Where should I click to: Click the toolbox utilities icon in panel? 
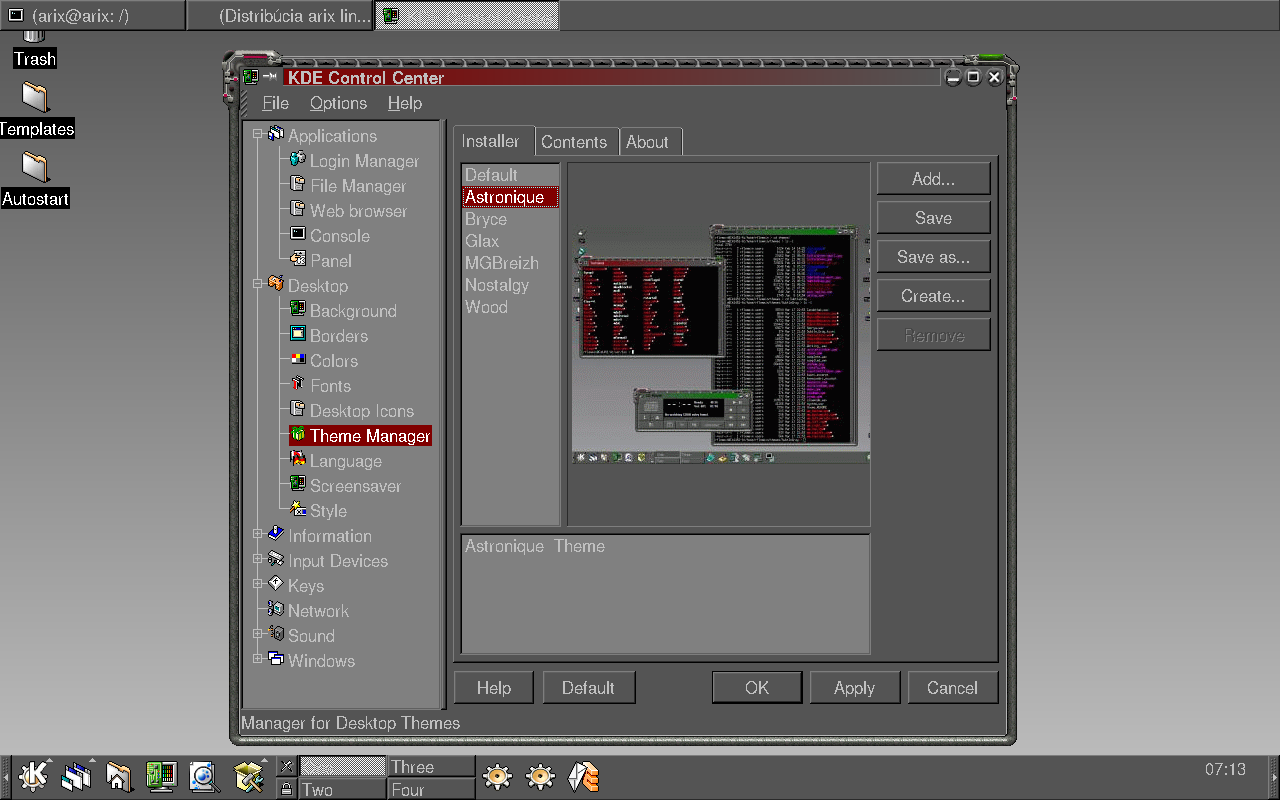249,775
